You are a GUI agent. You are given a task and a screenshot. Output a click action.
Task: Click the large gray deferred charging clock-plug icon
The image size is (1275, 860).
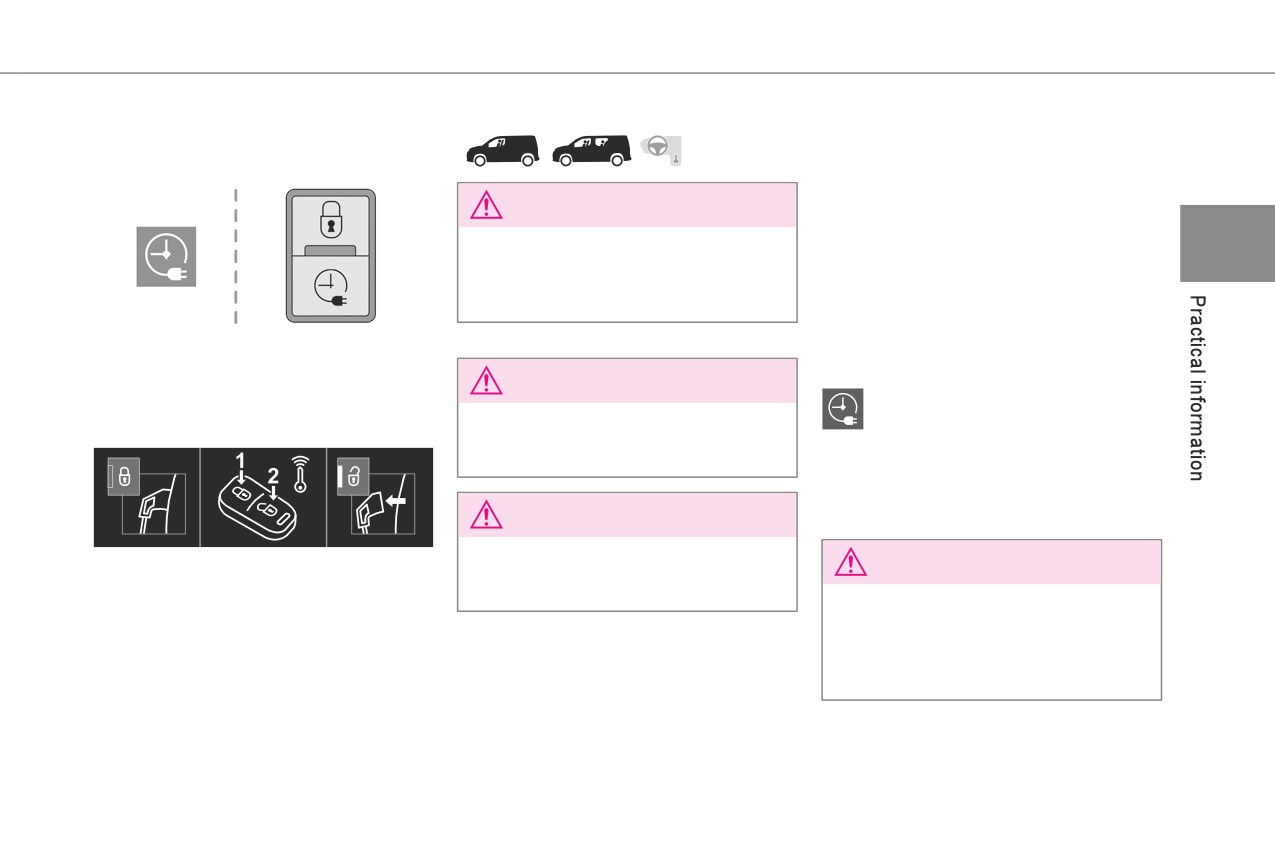[166, 256]
